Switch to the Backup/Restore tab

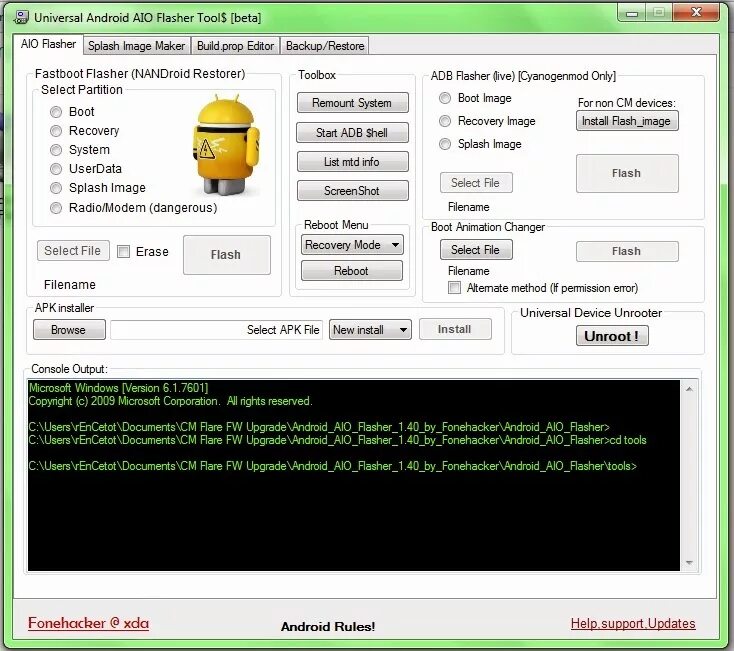[325, 46]
